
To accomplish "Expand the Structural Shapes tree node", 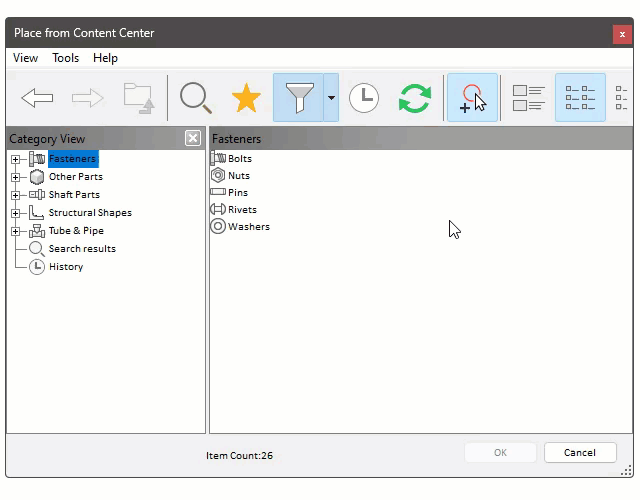I will point(16,213).
